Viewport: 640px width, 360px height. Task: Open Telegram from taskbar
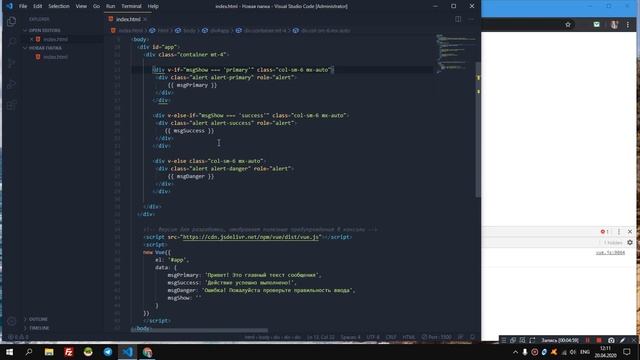108,352
